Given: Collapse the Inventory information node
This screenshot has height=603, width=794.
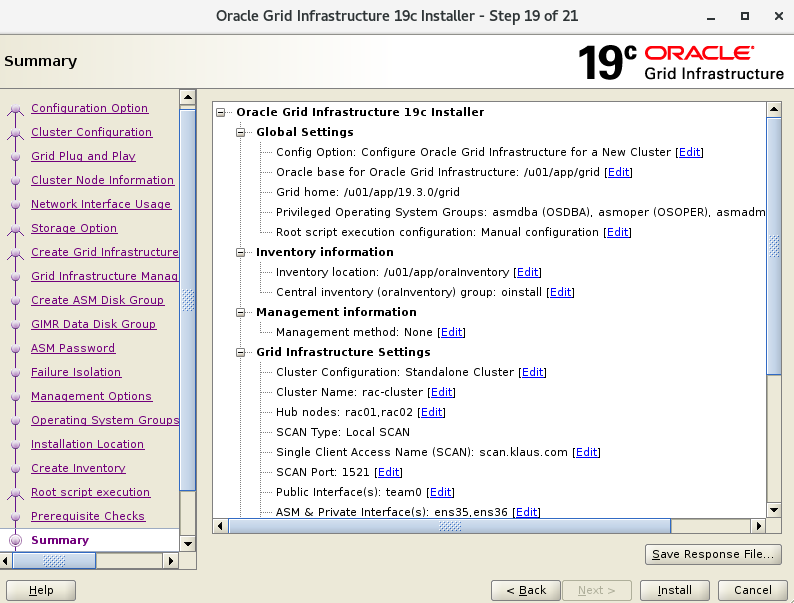Looking at the screenshot, I should (241, 252).
